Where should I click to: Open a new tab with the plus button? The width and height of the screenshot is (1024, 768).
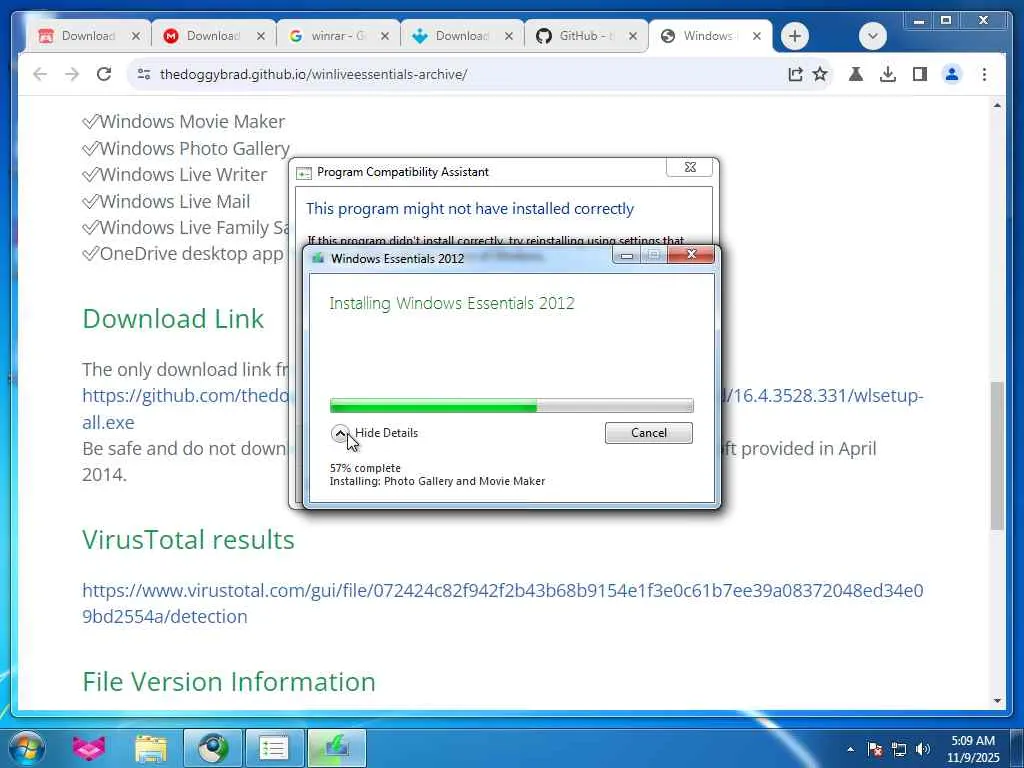coord(795,36)
